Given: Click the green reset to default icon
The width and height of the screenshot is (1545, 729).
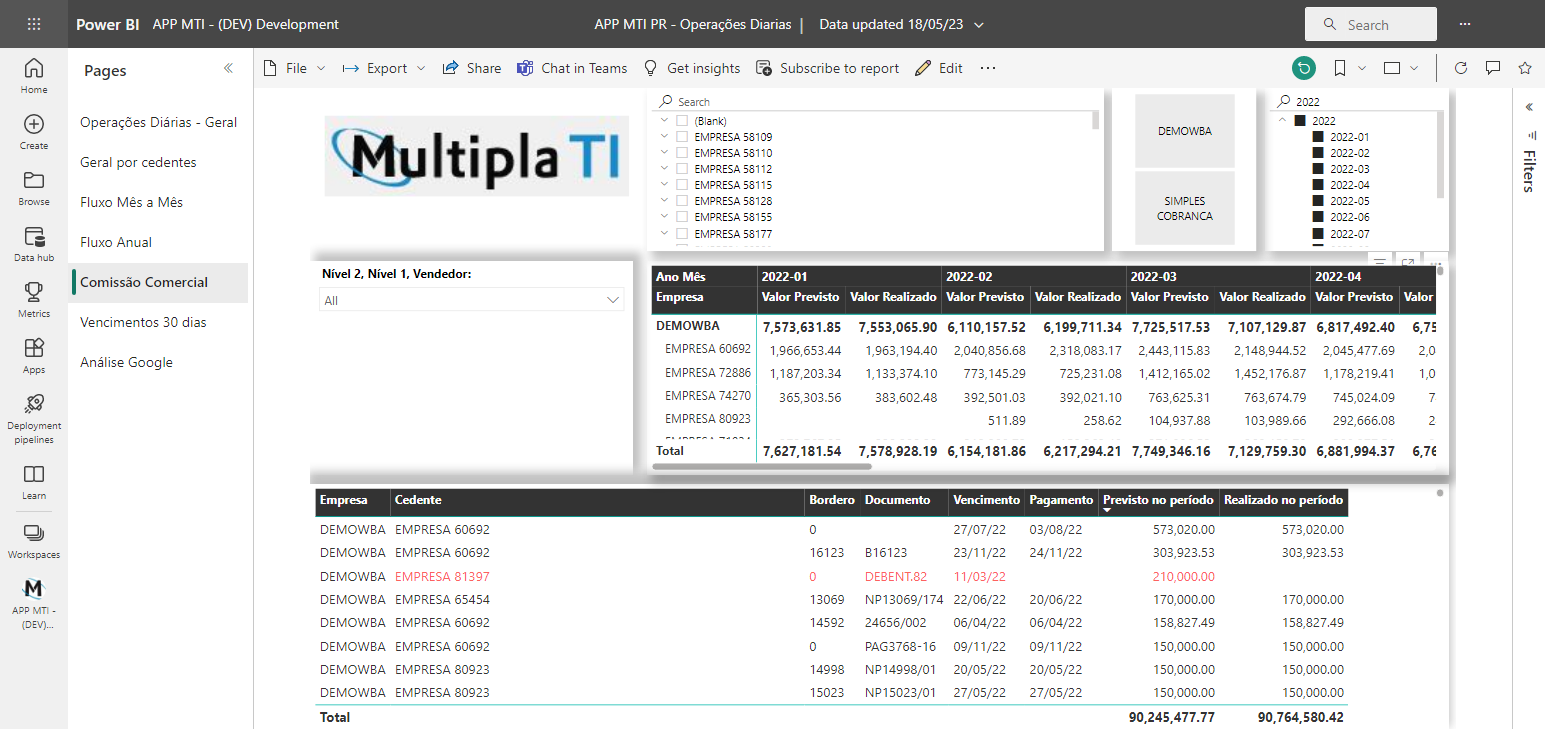Looking at the screenshot, I should pyautogui.click(x=1304, y=68).
